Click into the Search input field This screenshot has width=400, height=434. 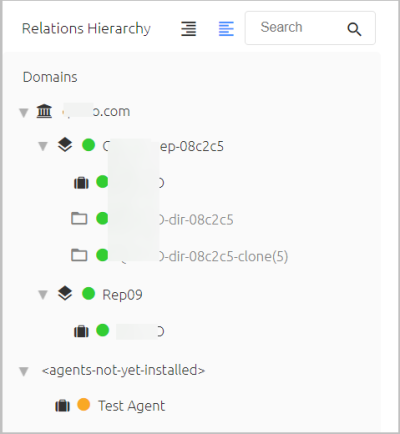[310, 28]
